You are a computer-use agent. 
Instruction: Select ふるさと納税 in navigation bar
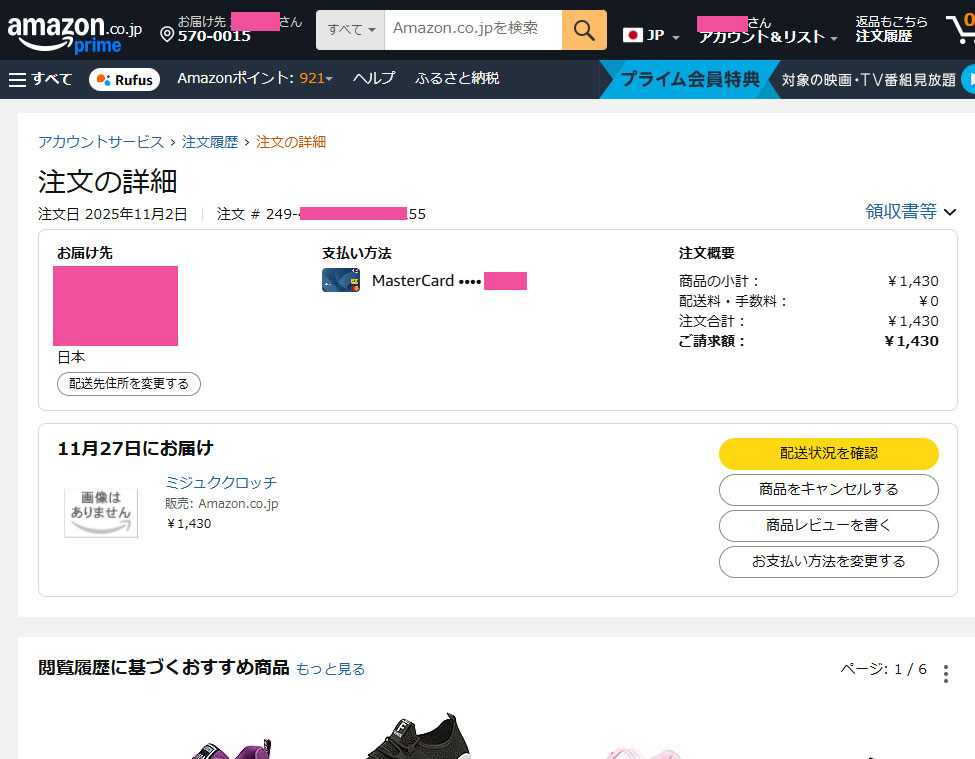coord(457,78)
